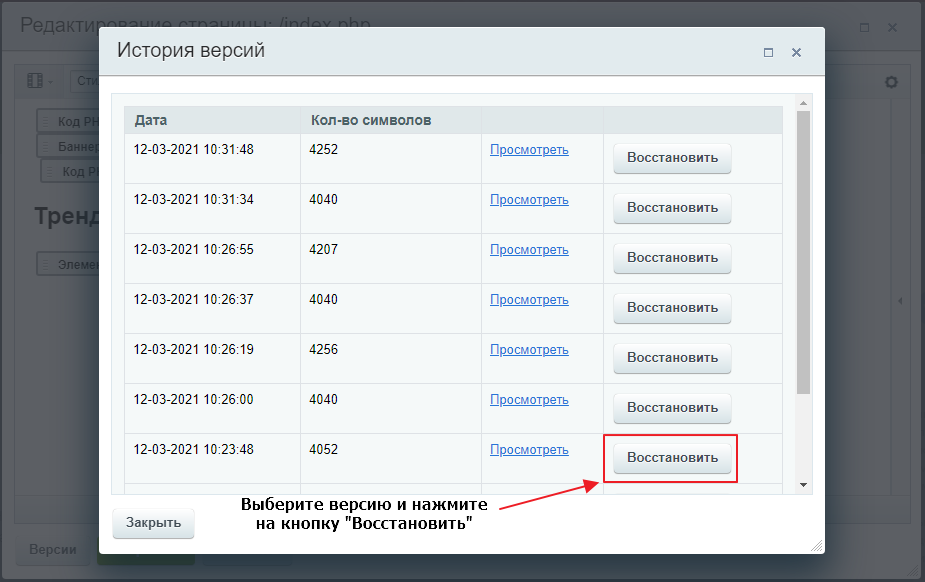
Task: Click the resize grip at dialog corner
Action: click(816, 545)
